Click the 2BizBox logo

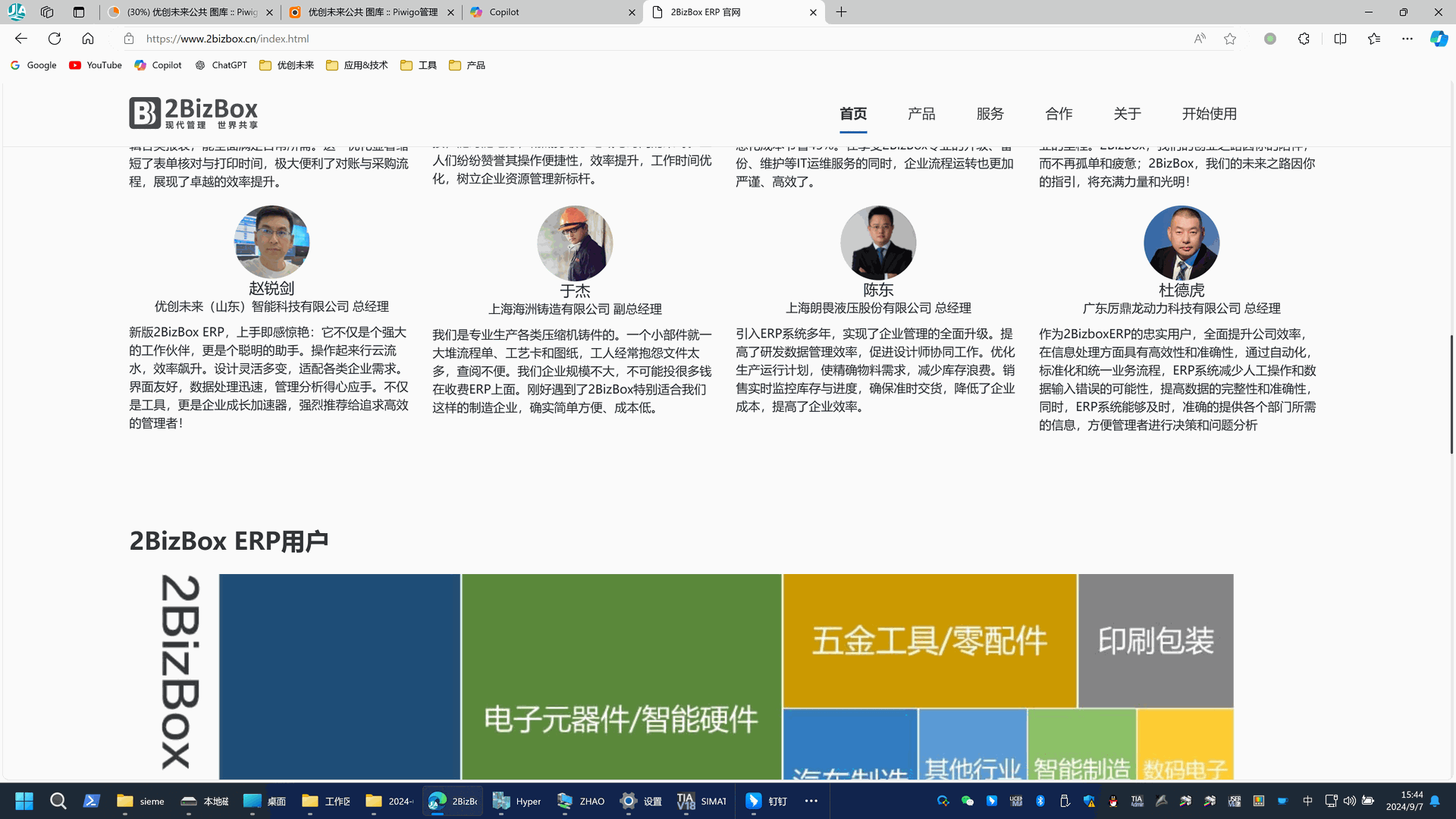tap(193, 113)
